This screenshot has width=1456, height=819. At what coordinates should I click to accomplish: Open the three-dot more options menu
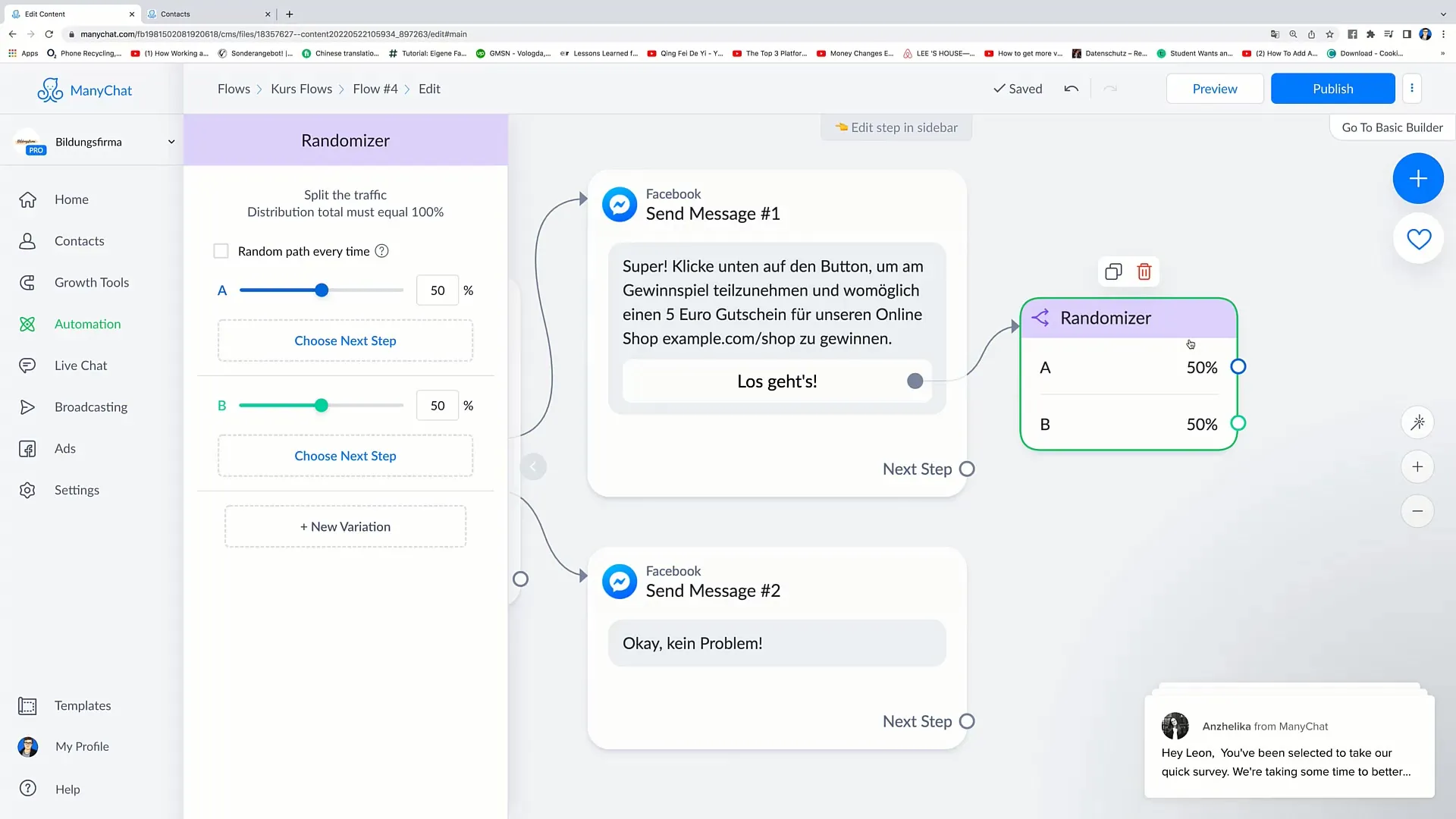pos(1411,88)
